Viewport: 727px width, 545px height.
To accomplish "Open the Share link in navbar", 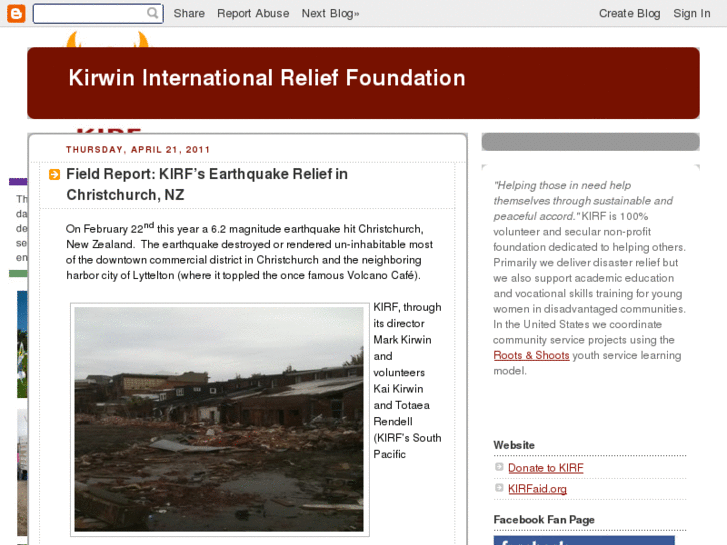I will pos(189,13).
